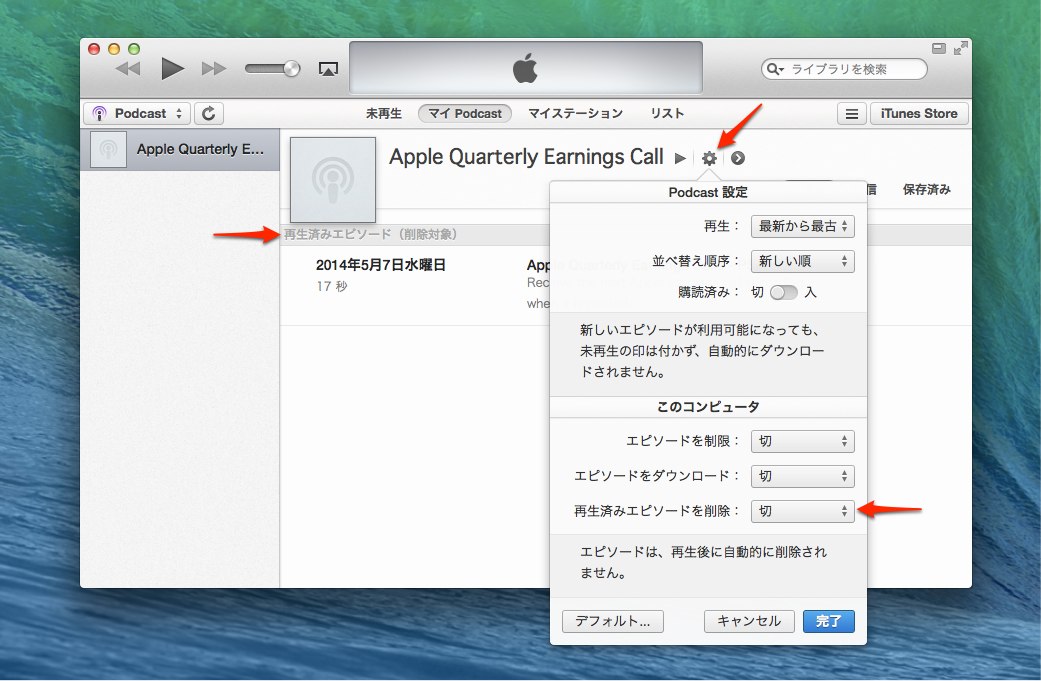Open the search magnifier options
The image size is (1041, 681).
(x=775, y=69)
